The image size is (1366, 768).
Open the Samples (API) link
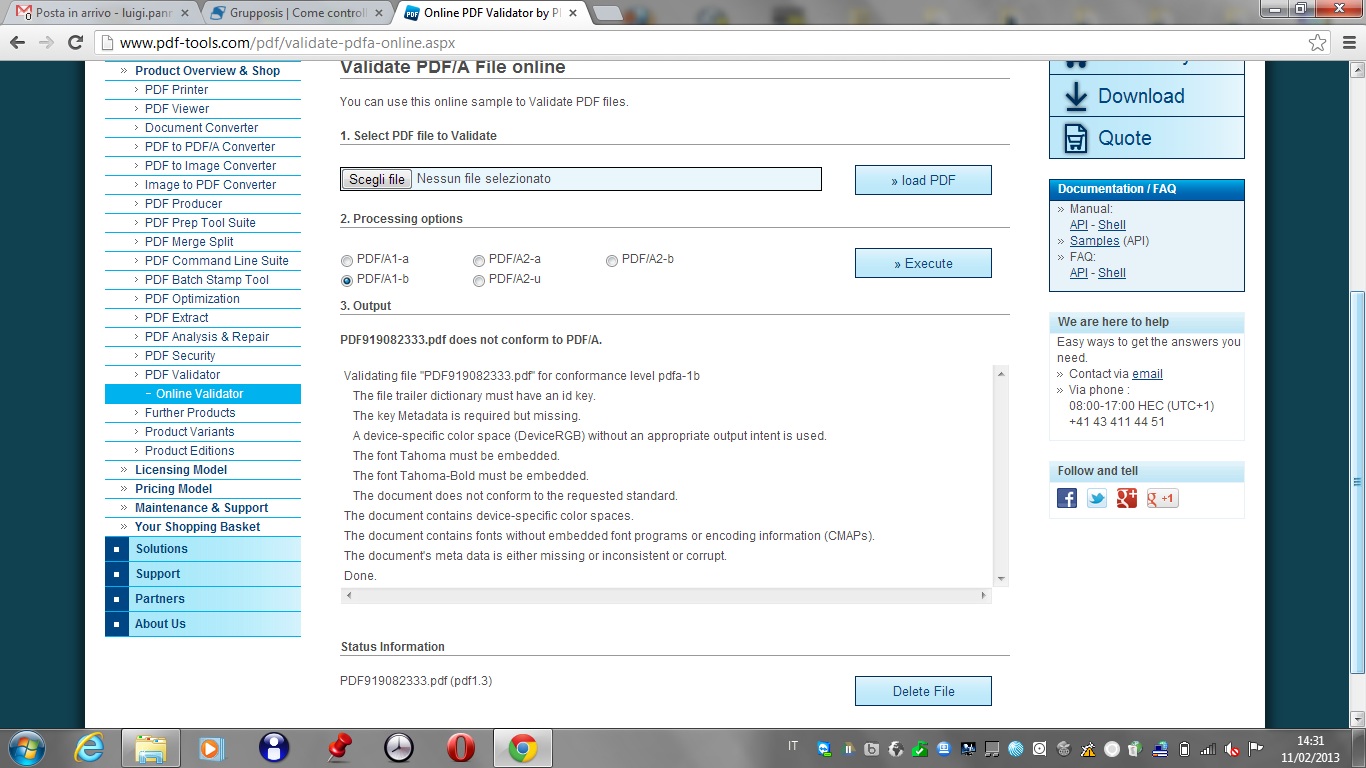click(x=1095, y=241)
